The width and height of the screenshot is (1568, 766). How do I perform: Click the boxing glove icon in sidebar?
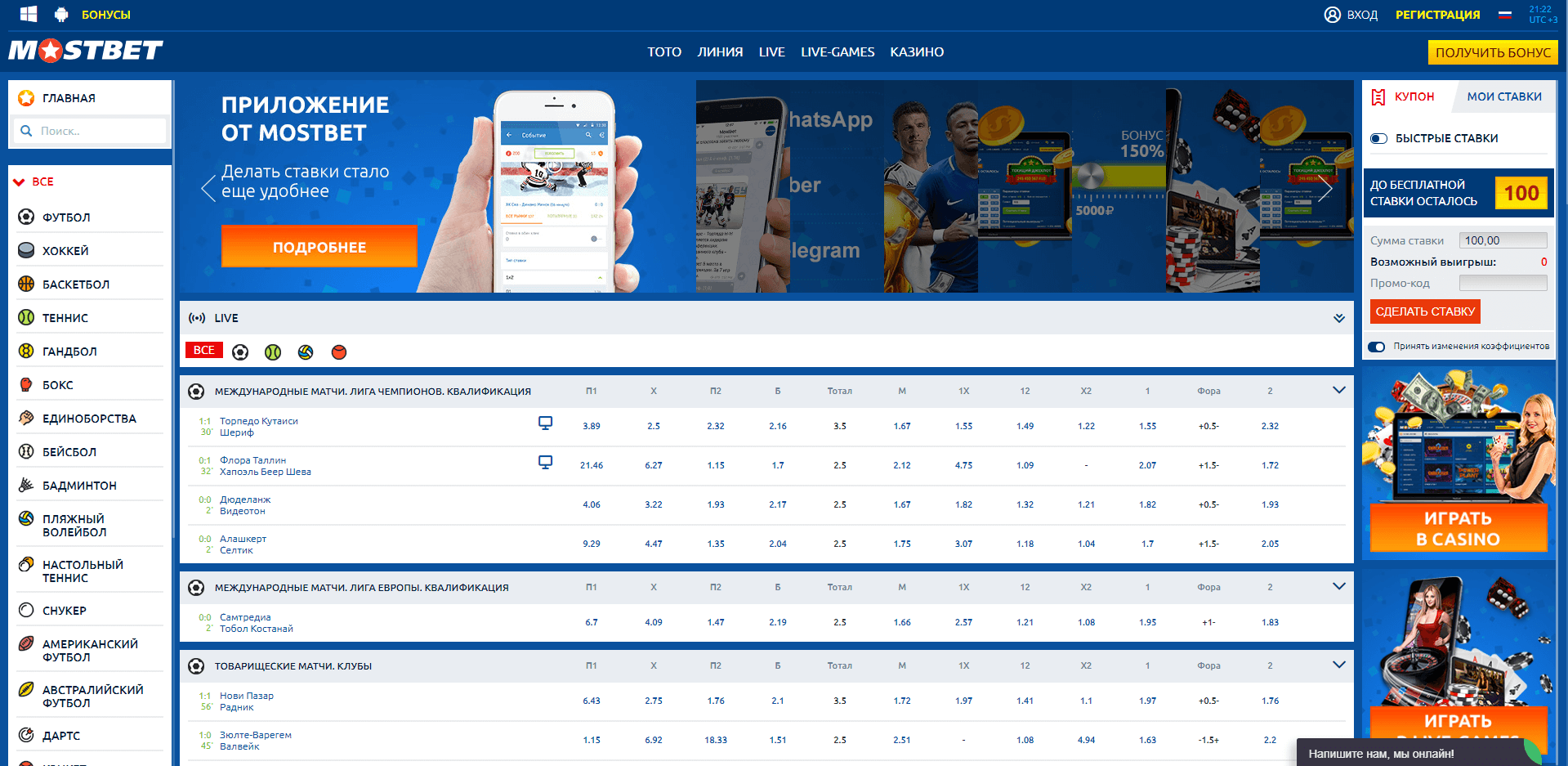(x=26, y=384)
